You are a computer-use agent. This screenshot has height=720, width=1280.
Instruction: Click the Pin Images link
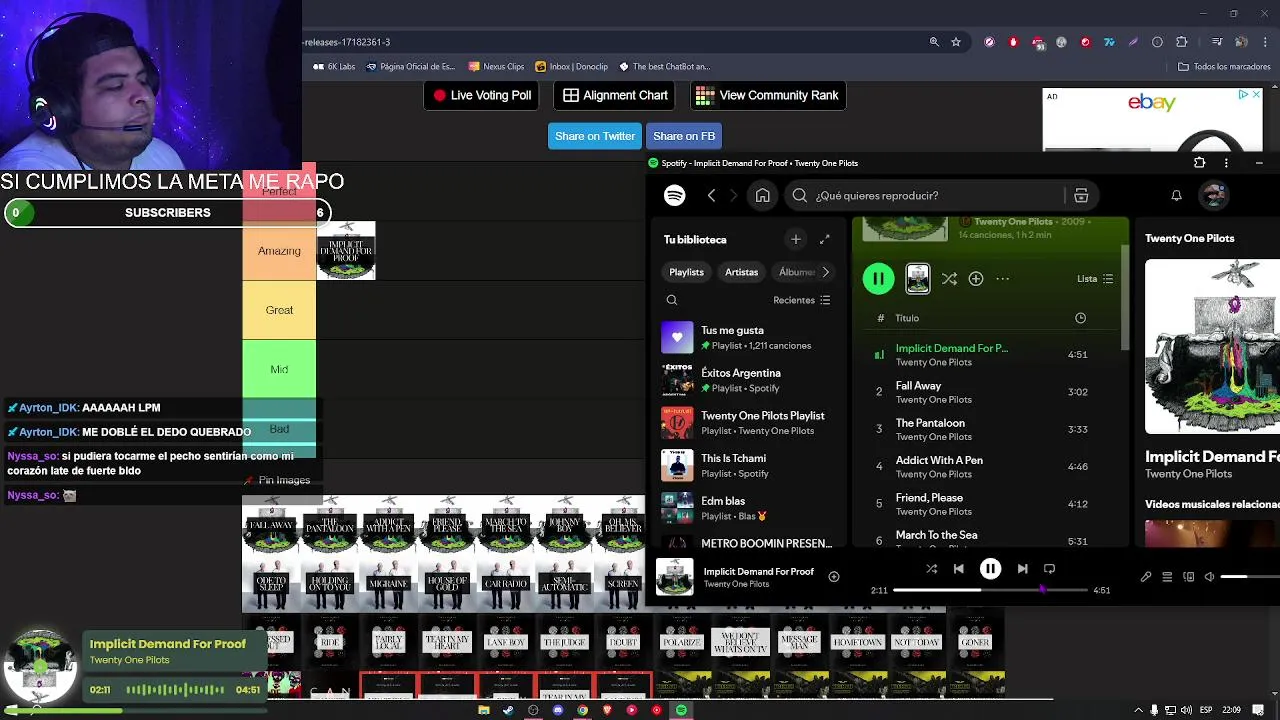pyautogui.click(x=278, y=480)
